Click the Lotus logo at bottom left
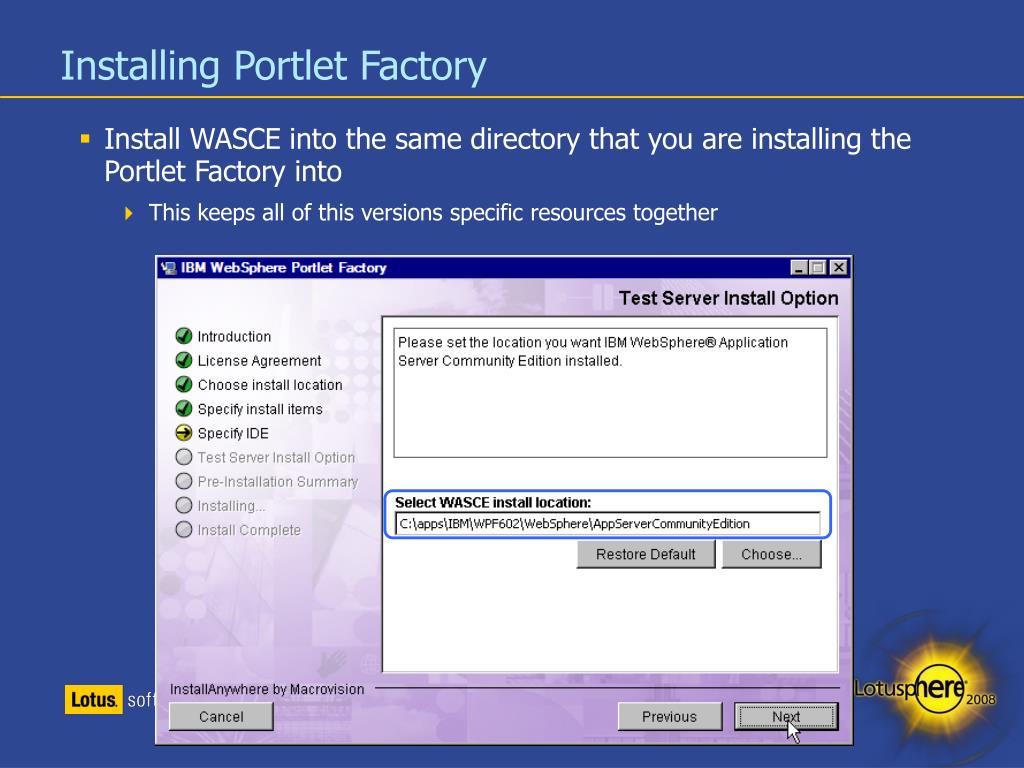The image size is (1024, 768). point(93,699)
